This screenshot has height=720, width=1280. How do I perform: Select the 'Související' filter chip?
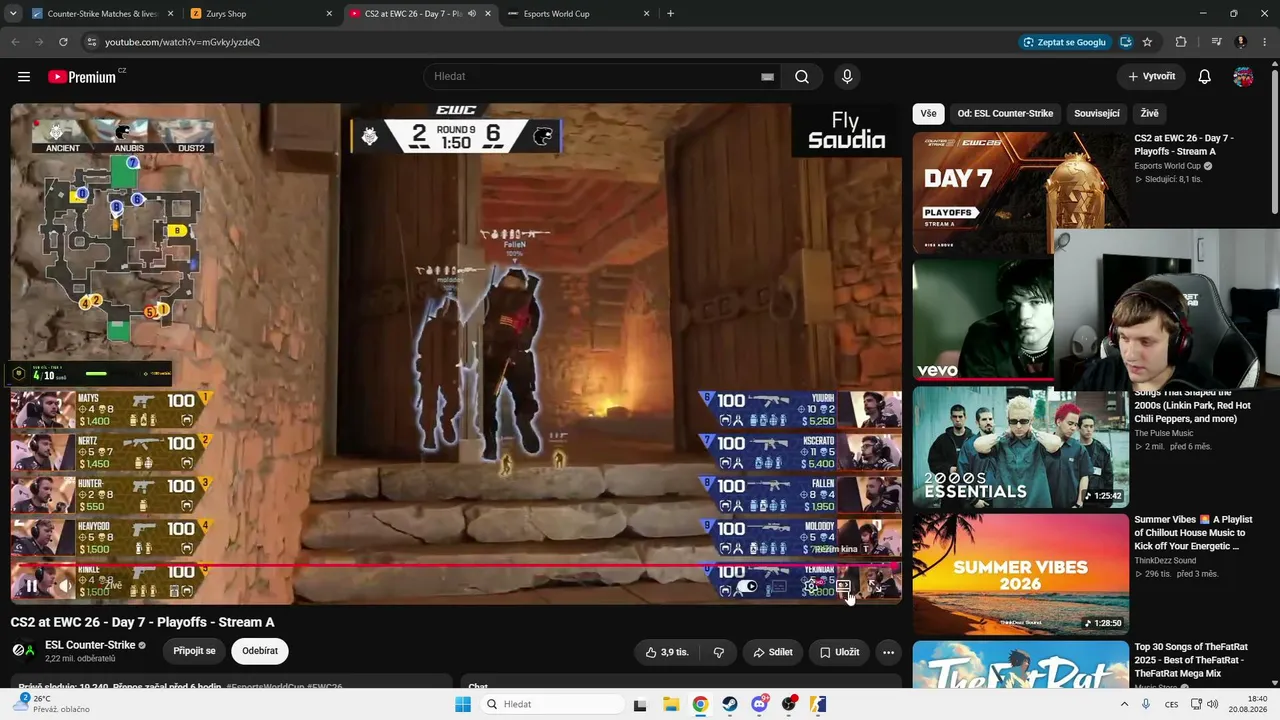tap(1097, 114)
